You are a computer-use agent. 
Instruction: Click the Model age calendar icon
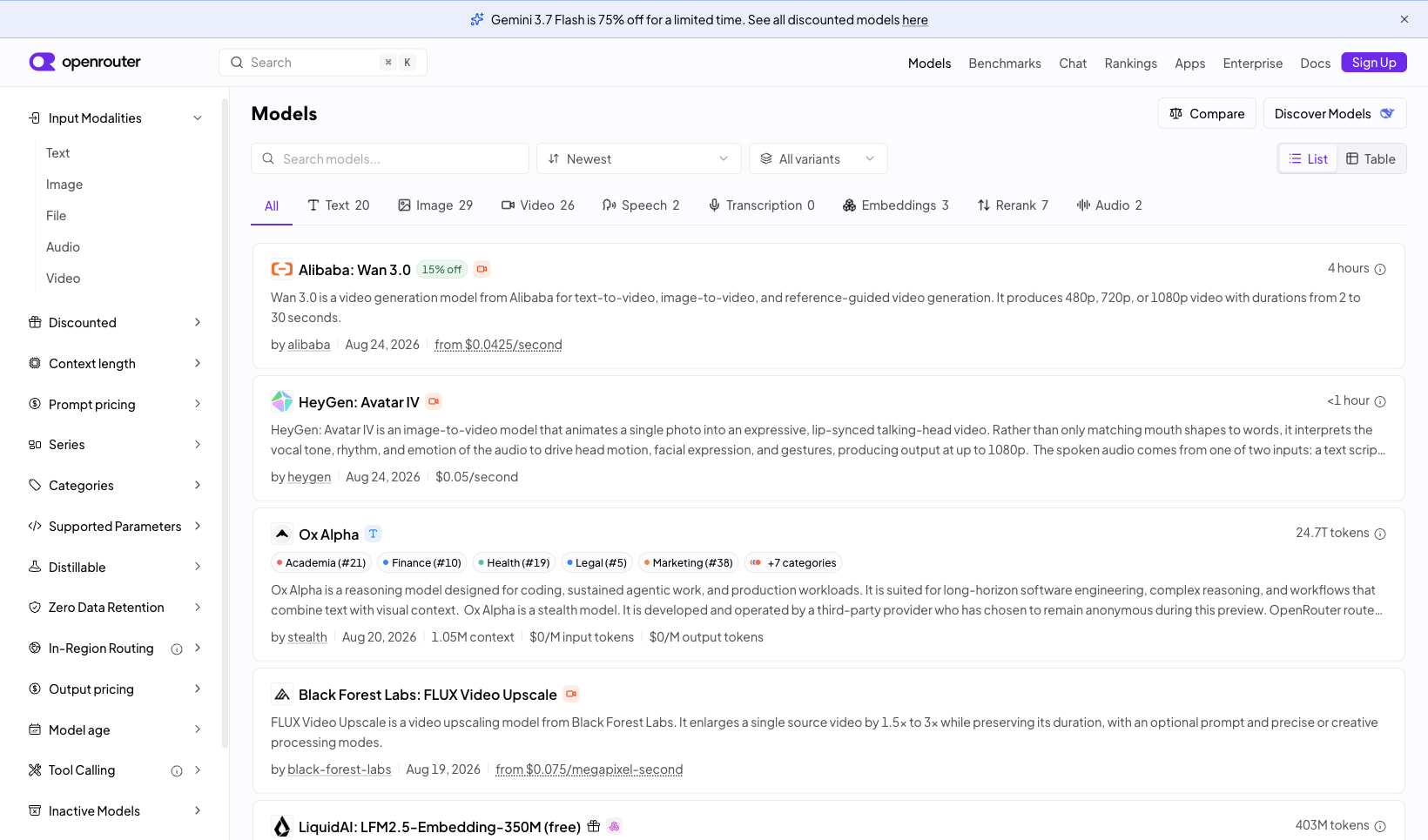click(35, 729)
